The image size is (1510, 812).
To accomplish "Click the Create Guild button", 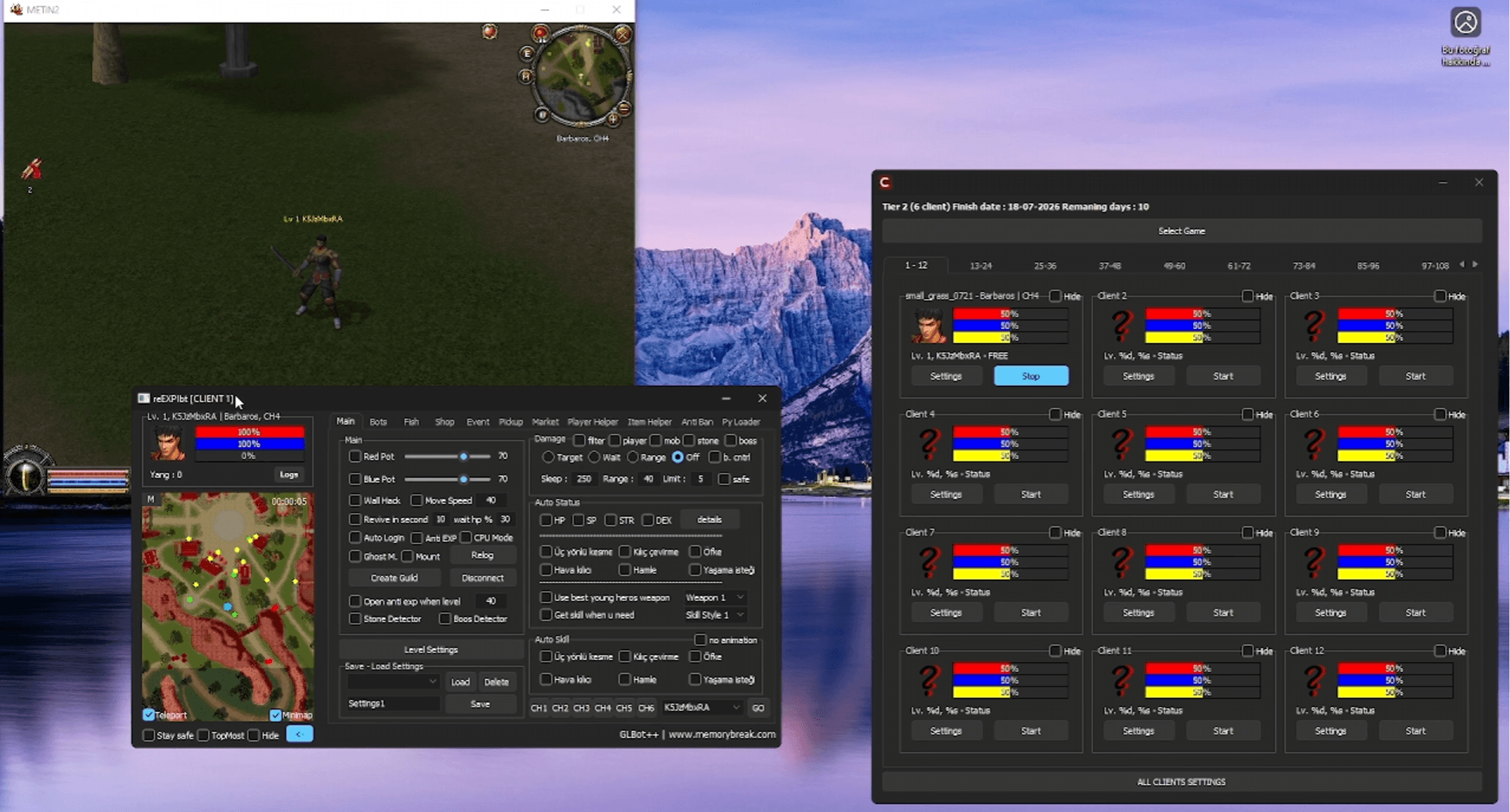I will [394, 578].
